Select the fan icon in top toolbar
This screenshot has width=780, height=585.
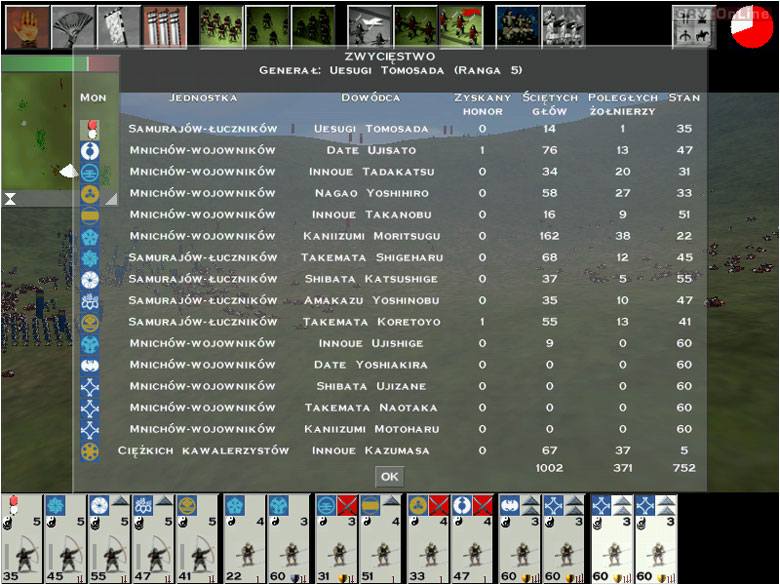[x=72, y=27]
